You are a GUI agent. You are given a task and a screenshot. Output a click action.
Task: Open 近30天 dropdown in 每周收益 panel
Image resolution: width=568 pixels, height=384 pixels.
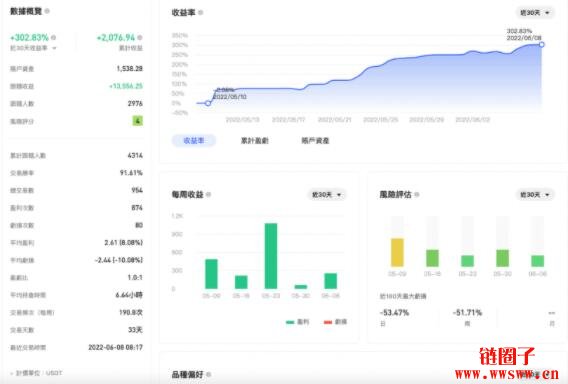click(x=326, y=195)
